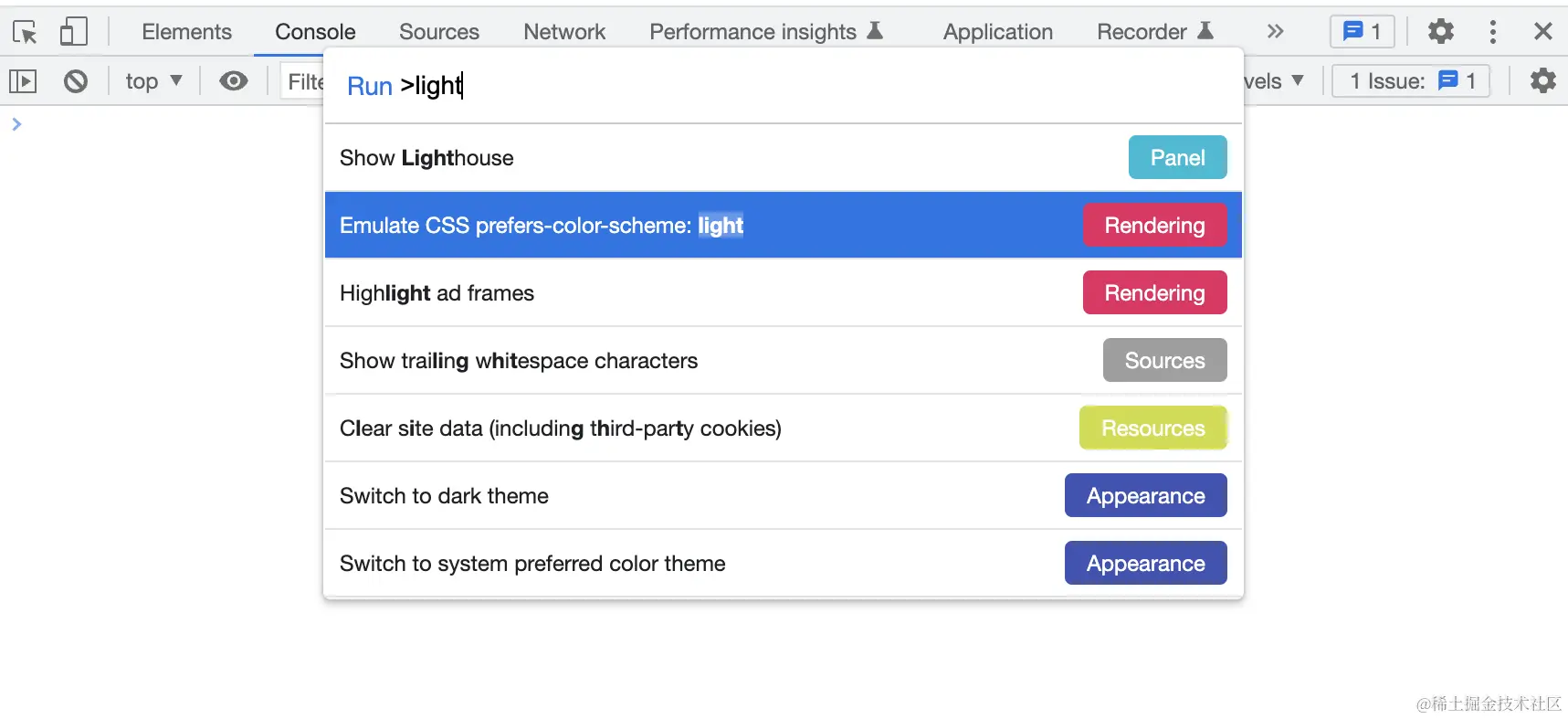Expand the top JavaScript context dropdown
Image resolution: width=1568 pixels, height=719 pixels.
pos(153,81)
